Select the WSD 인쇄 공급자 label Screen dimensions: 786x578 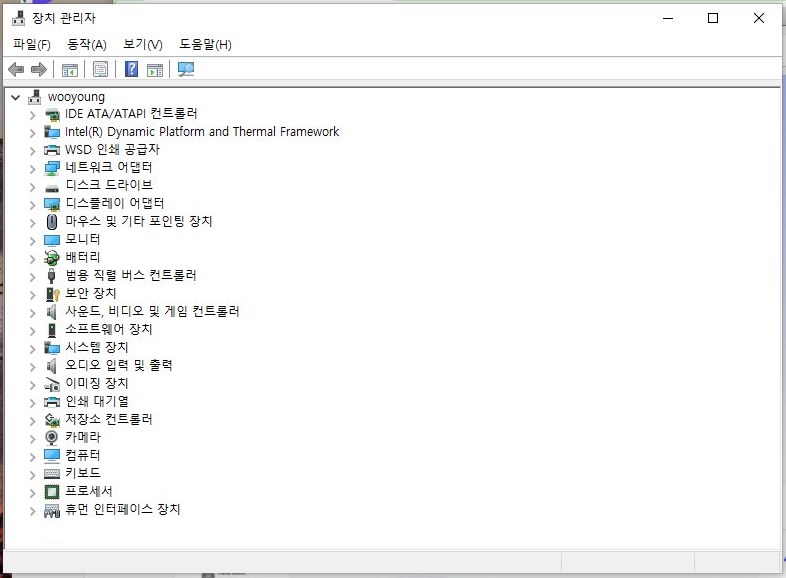[x=112, y=149]
